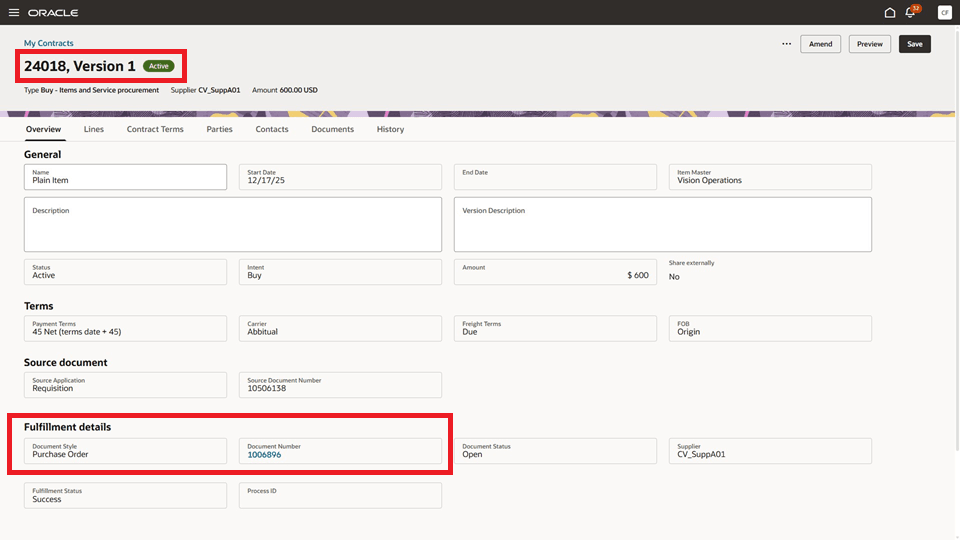This screenshot has width=960, height=540.
Task: Click the Share externally value No
Action: [674, 277]
